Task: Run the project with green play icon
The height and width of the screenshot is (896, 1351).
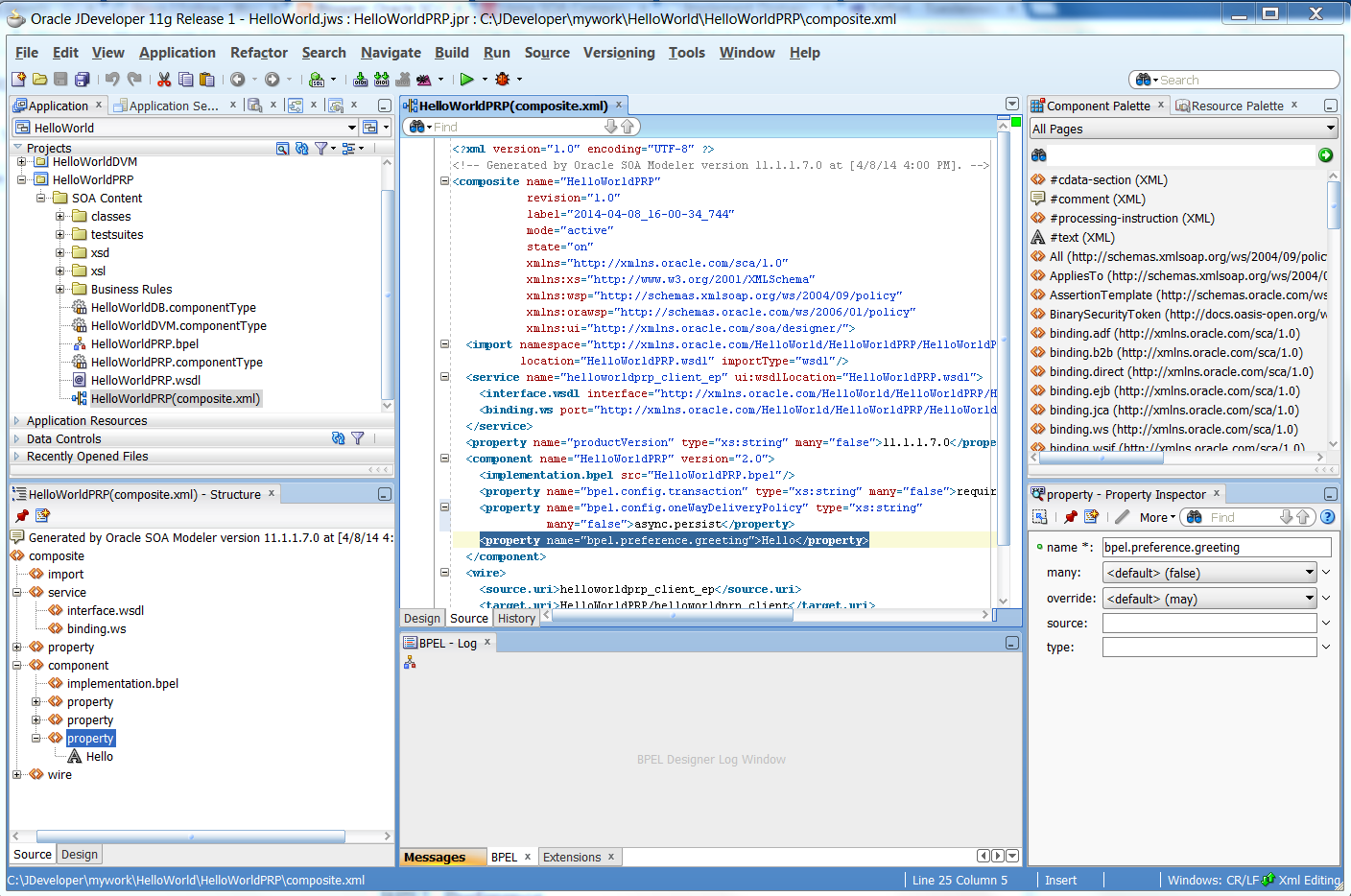Action: pyautogui.click(x=466, y=80)
